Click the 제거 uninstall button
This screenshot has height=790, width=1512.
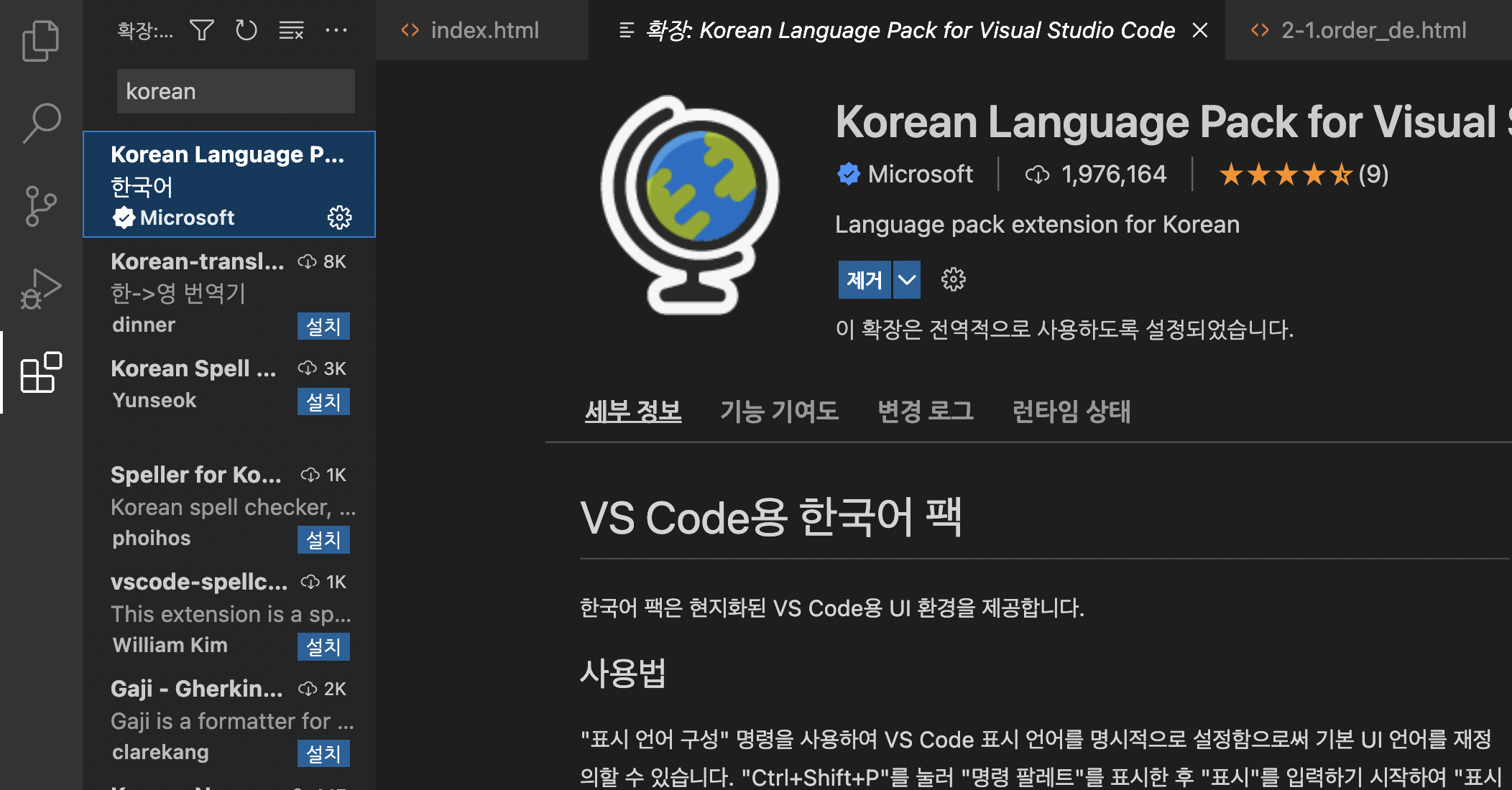pos(864,279)
